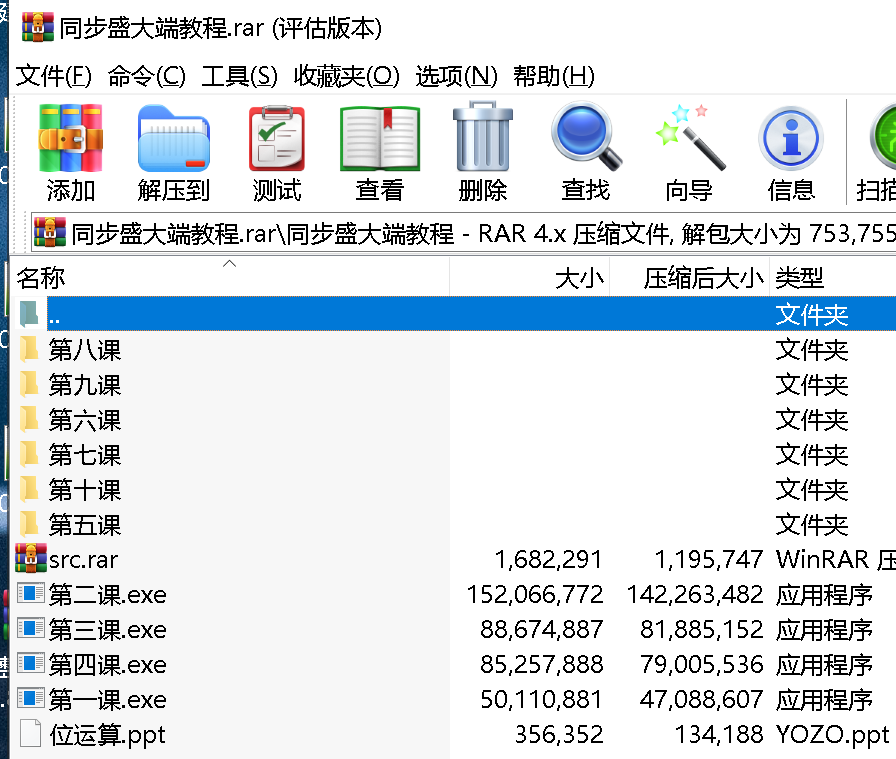Select the 第八课 folder icon

coord(29,350)
